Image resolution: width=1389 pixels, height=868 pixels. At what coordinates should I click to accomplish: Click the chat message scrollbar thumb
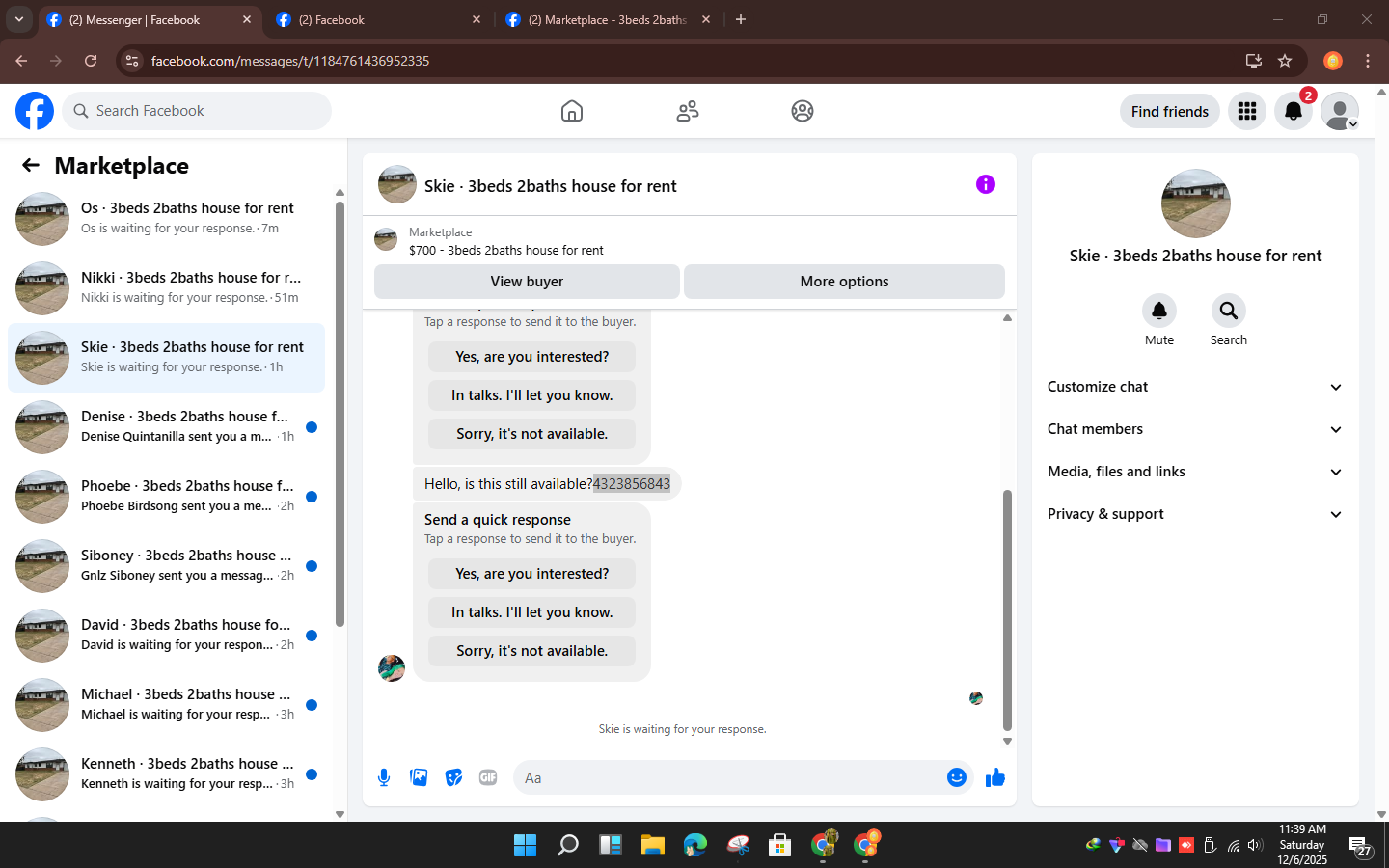pos(1007,610)
